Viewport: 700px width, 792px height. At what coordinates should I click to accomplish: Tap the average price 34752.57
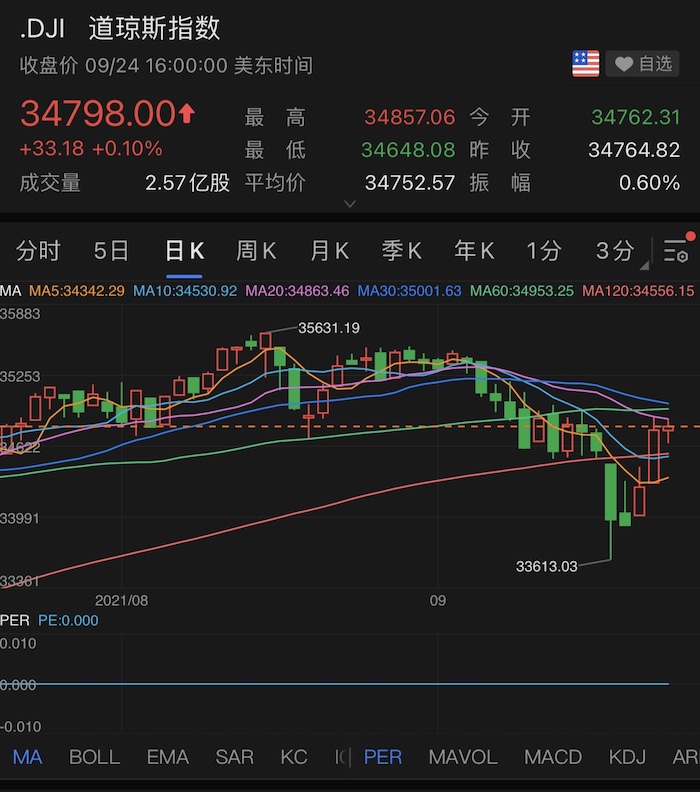[410, 183]
